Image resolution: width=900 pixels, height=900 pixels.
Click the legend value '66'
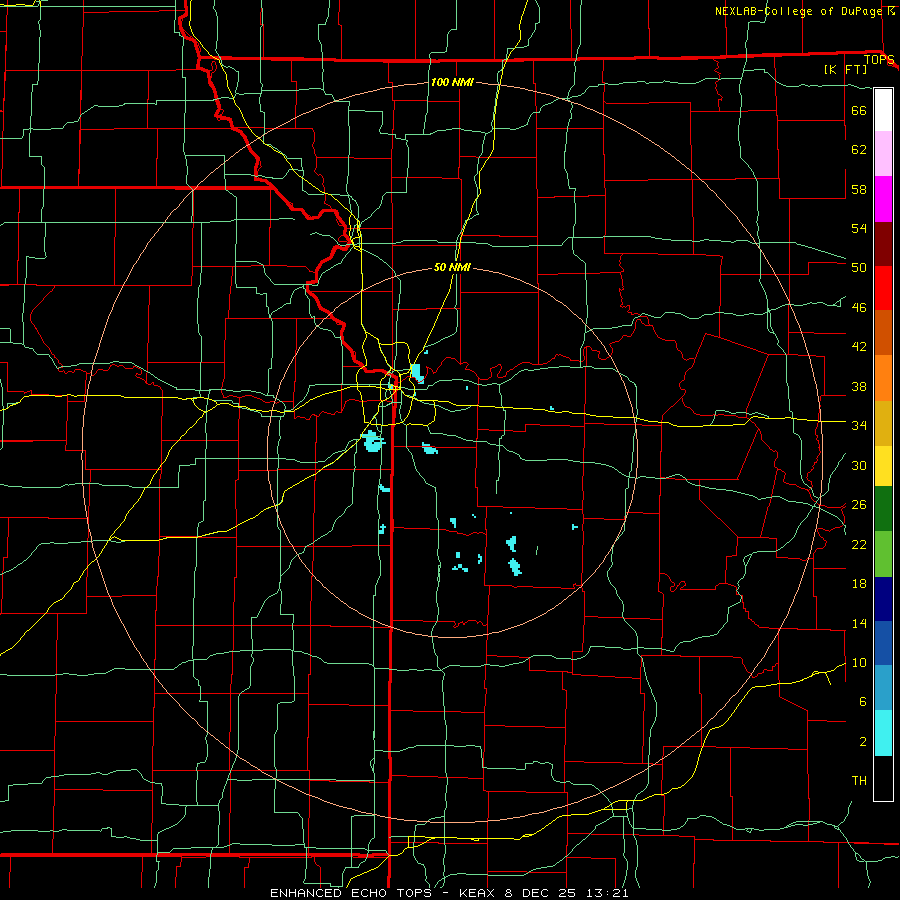(x=859, y=110)
